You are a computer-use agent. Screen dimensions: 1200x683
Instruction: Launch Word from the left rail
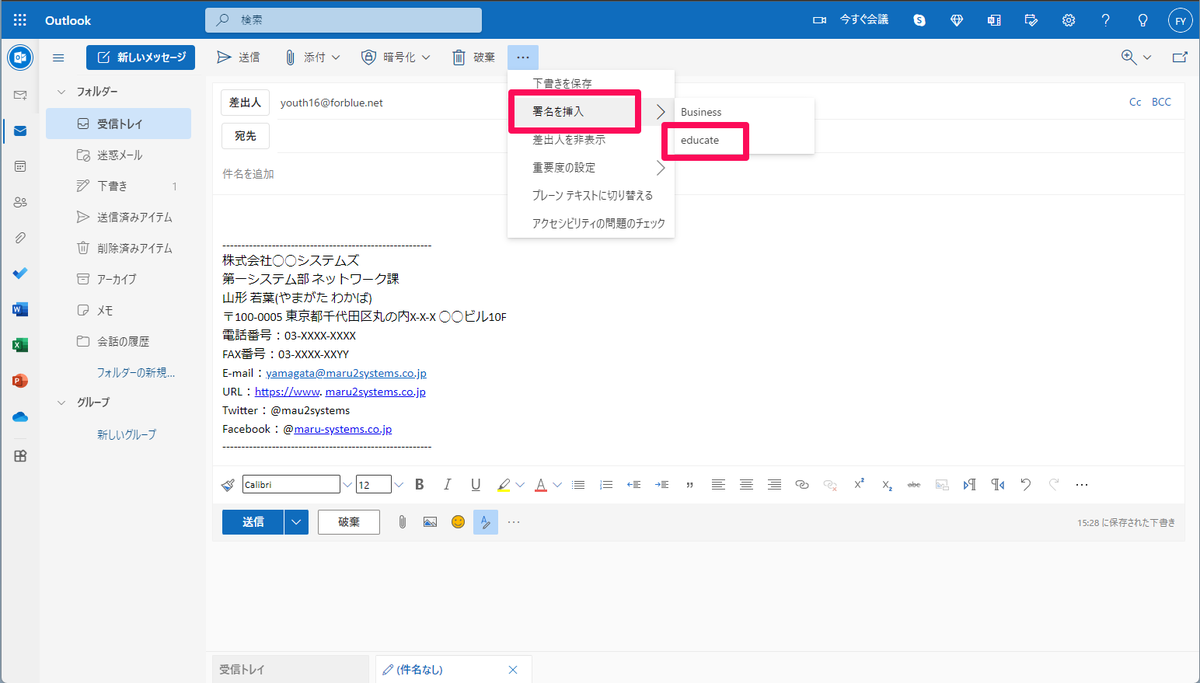[x=20, y=309]
